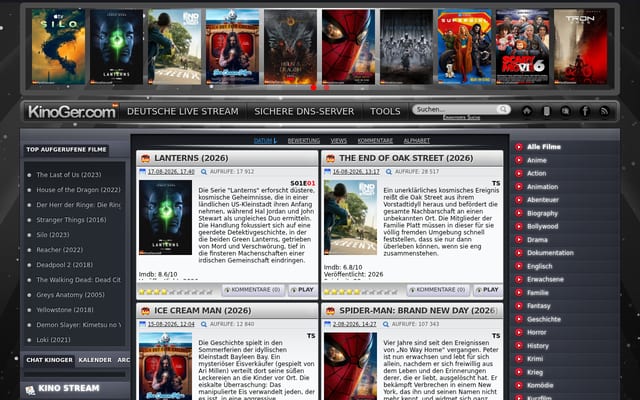Screen dimensions: 640x400
Task: Sort listing by Datum
Action: [x=263, y=141]
